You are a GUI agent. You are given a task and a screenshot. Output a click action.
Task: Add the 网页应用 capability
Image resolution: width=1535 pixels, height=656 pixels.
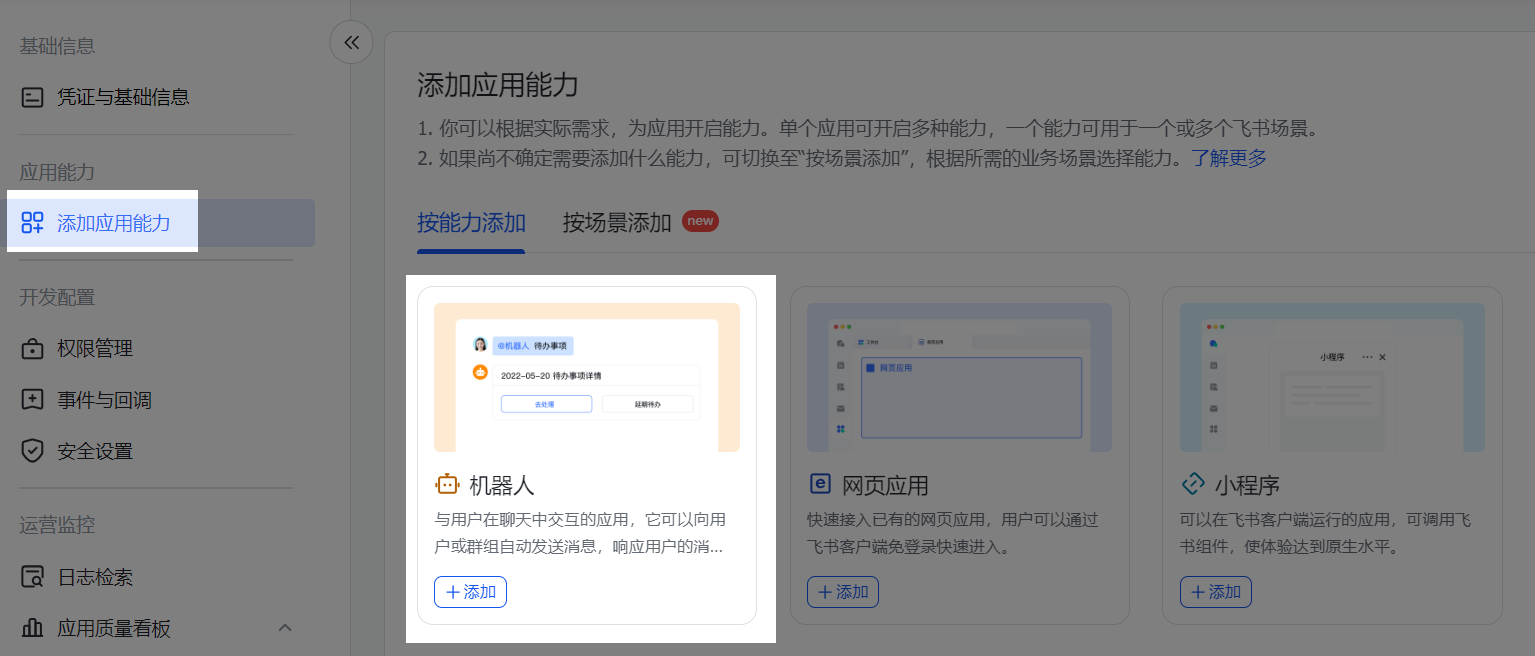843,592
